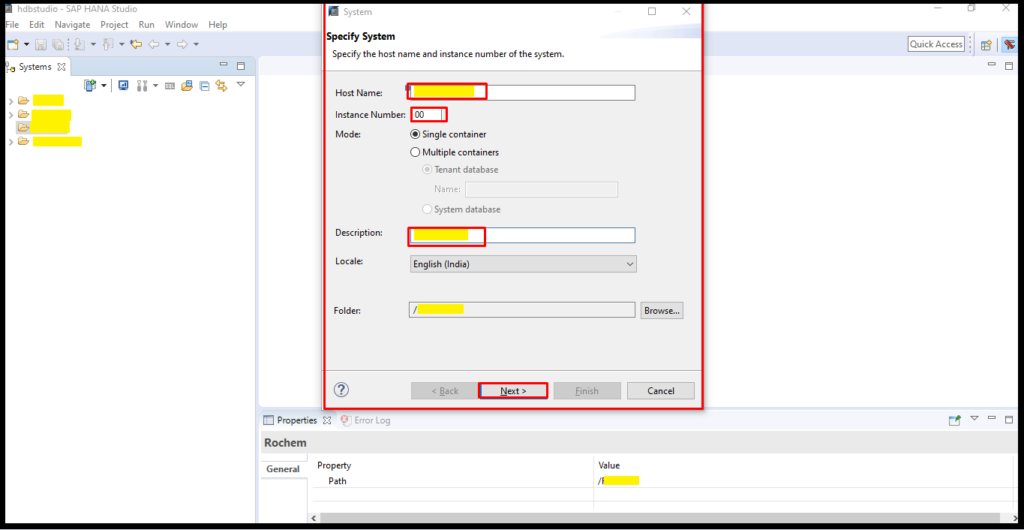Screen dimensions: 1024x530
Task: Click the Browse... button for Folder
Action: pos(662,311)
